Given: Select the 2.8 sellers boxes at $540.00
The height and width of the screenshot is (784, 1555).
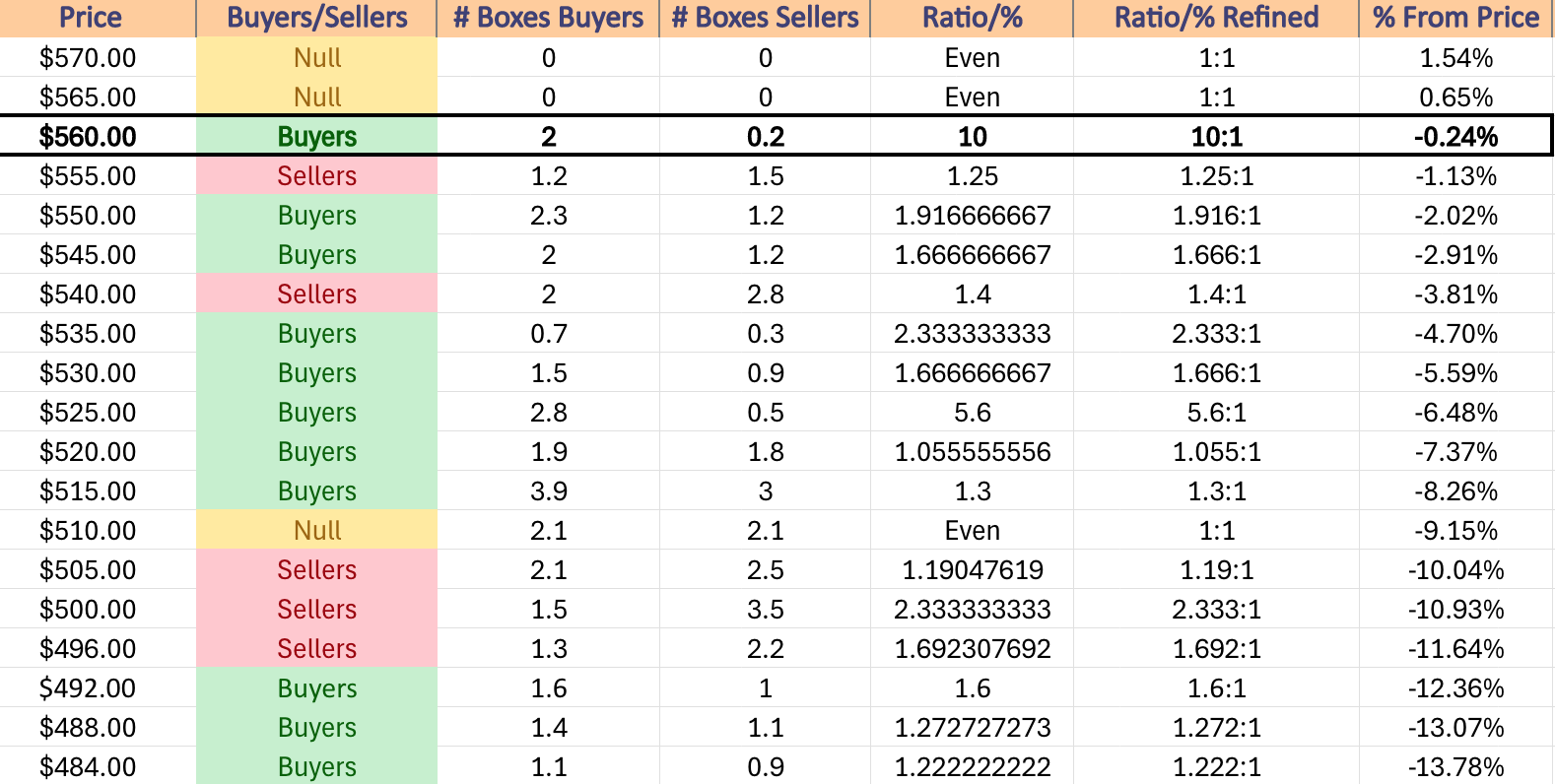Looking at the screenshot, I should 765,294.
